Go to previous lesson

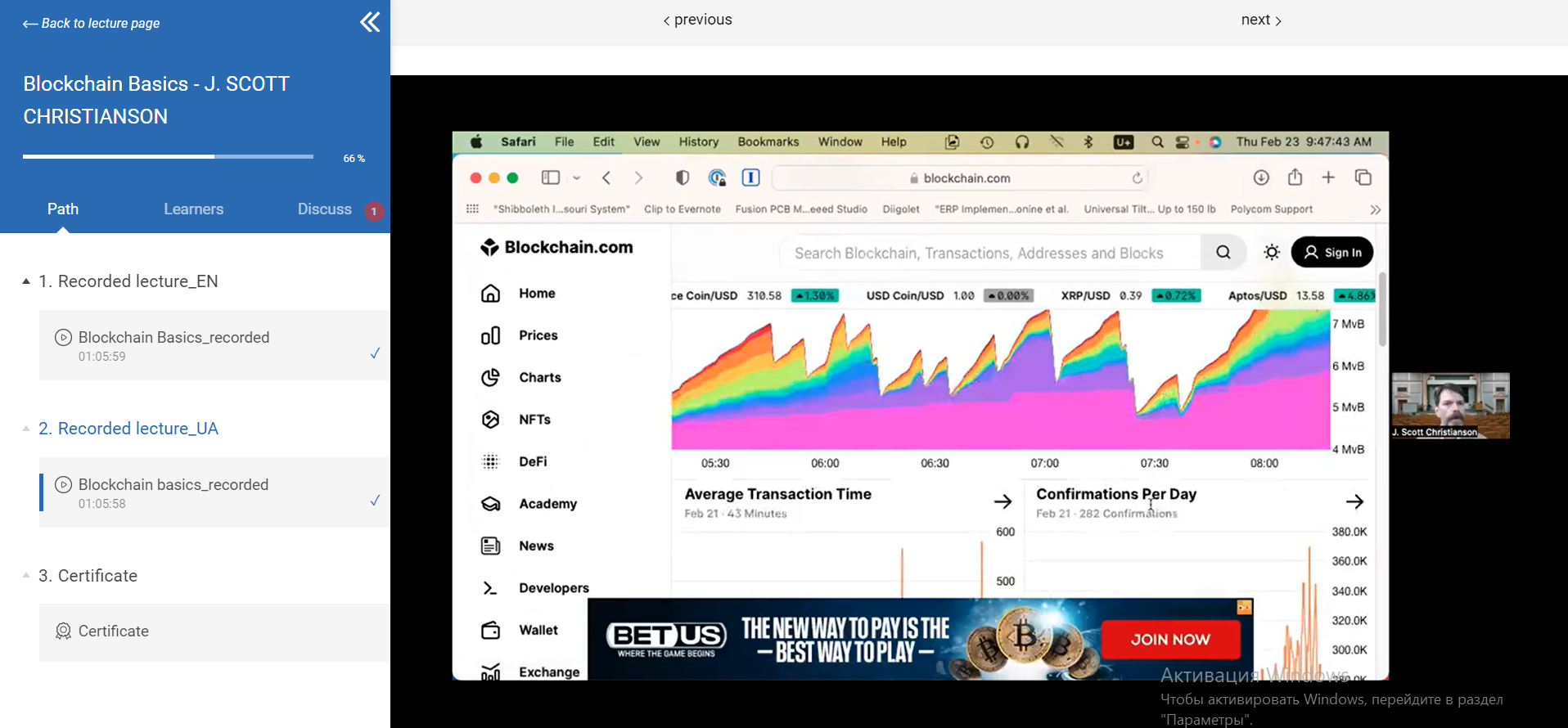click(x=697, y=20)
